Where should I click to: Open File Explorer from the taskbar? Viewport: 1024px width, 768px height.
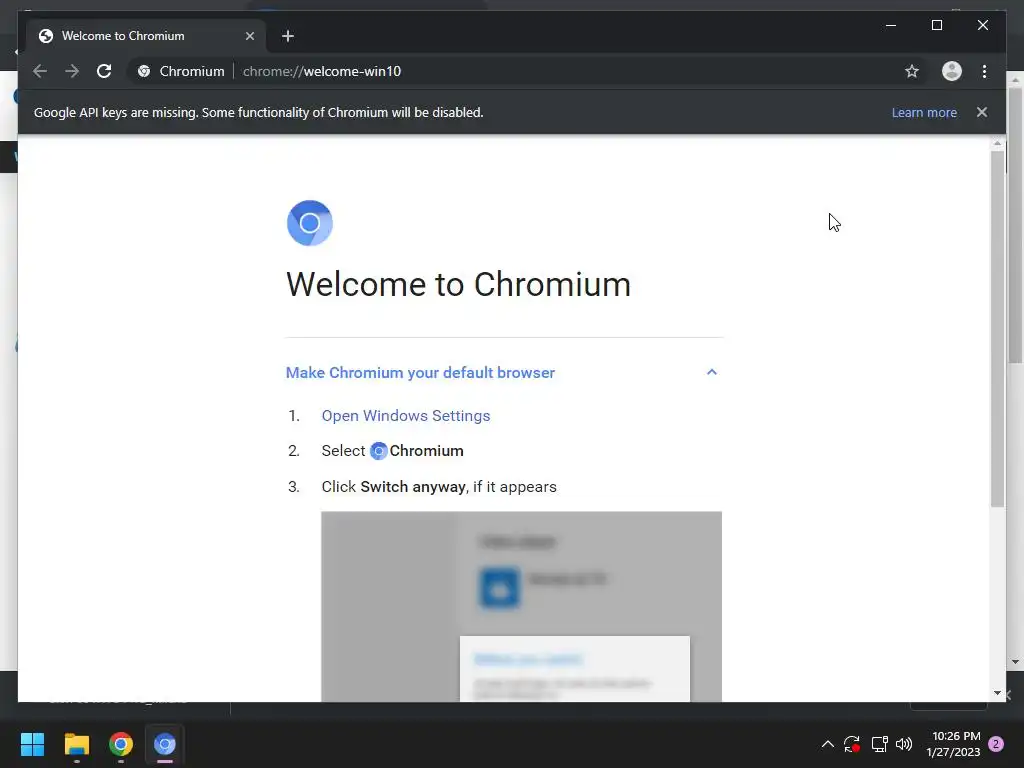pyautogui.click(x=76, y=744)
